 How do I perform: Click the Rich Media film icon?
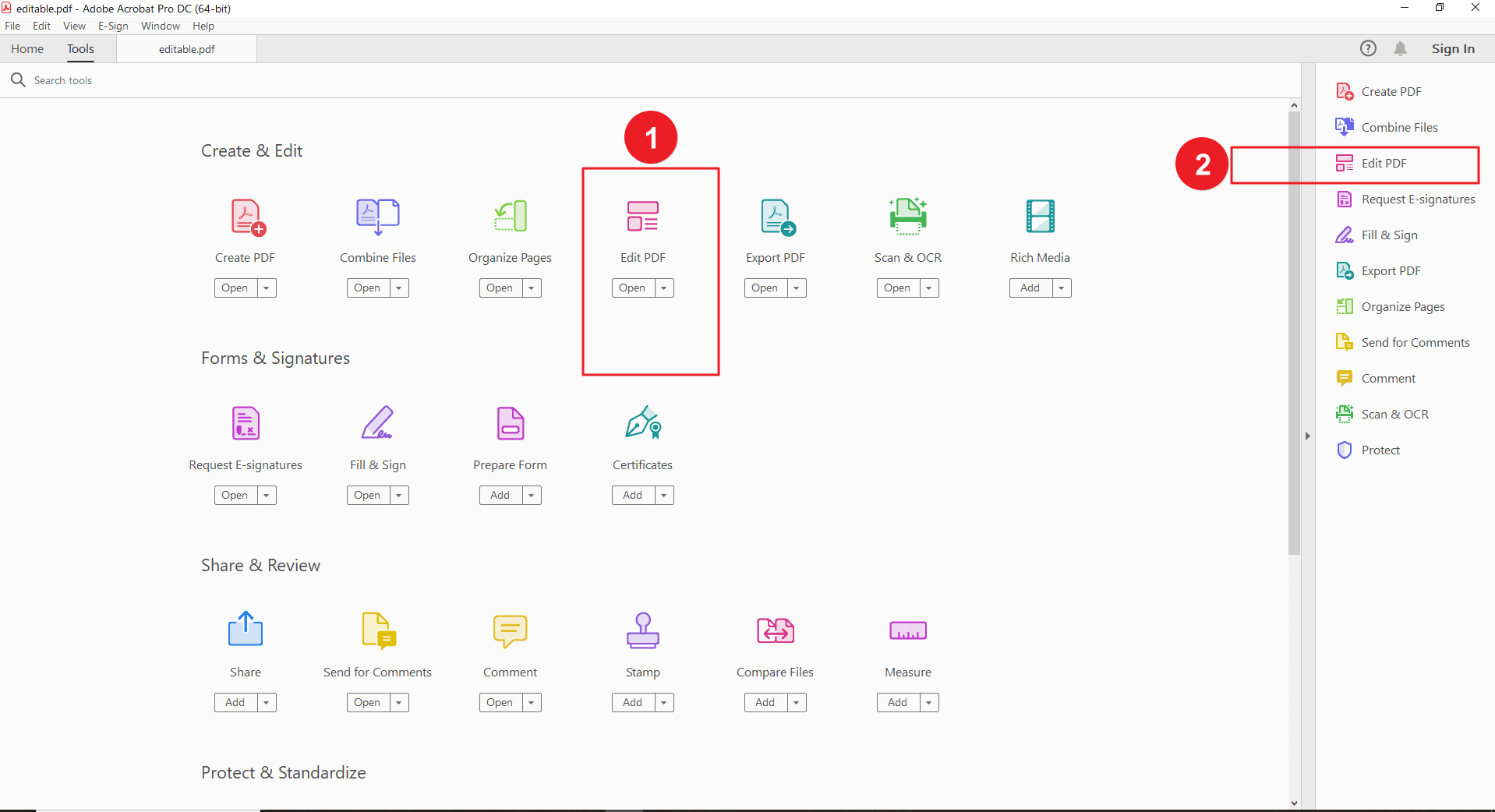1041,216
